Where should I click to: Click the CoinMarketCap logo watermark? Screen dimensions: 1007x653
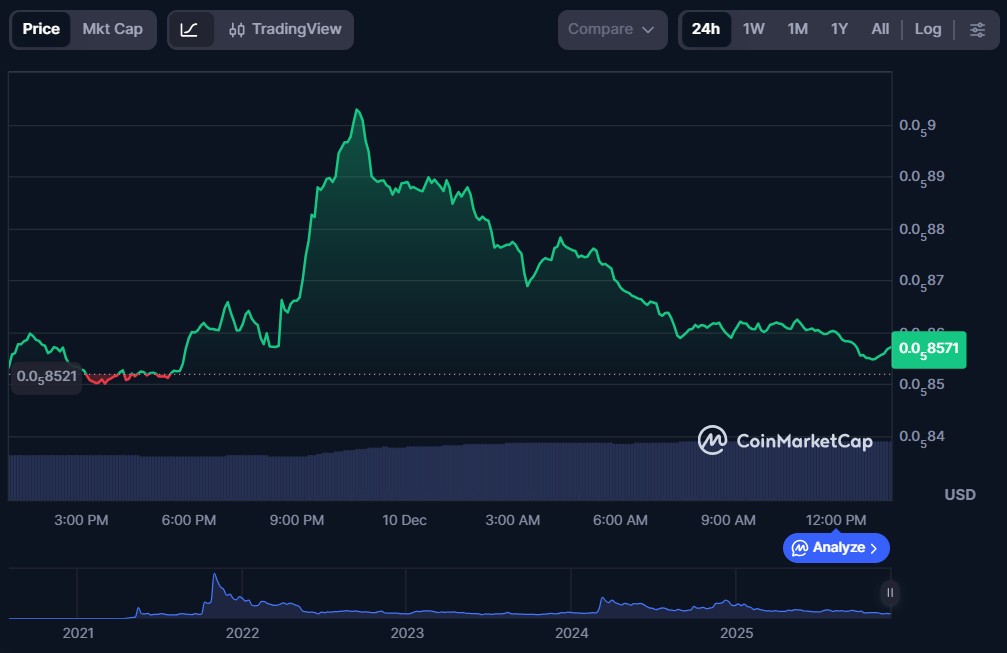tap(785, 441)
